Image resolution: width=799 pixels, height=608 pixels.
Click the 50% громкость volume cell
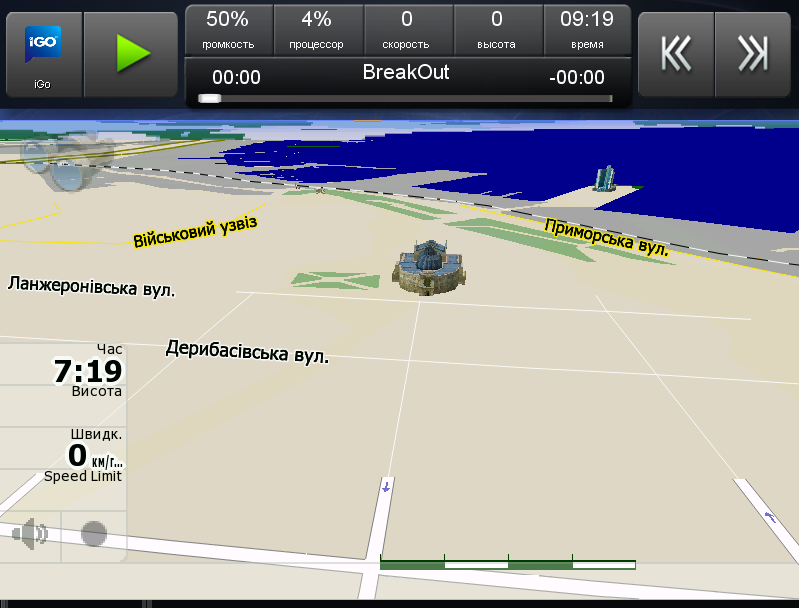[x=228, y=30]
